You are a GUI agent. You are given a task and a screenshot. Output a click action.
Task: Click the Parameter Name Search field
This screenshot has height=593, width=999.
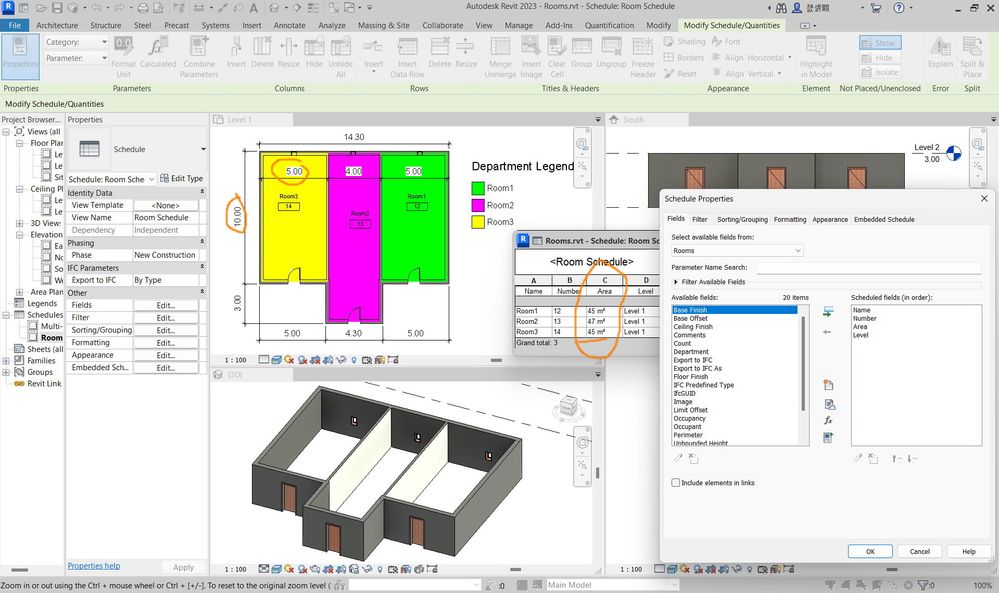point(868,268)
